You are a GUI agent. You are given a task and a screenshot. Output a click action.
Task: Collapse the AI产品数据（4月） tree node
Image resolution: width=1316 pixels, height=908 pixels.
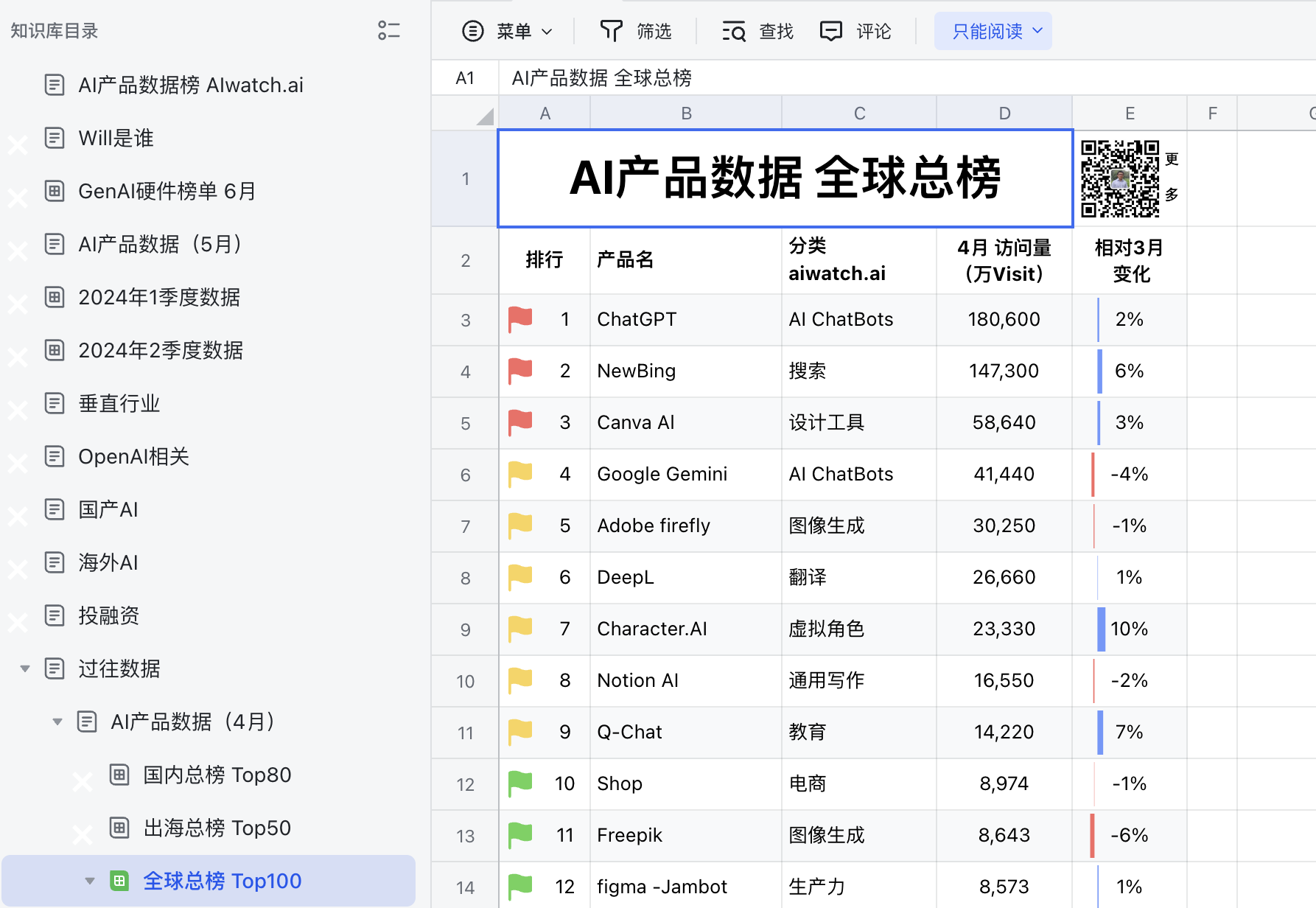click(x=57, y=722)
